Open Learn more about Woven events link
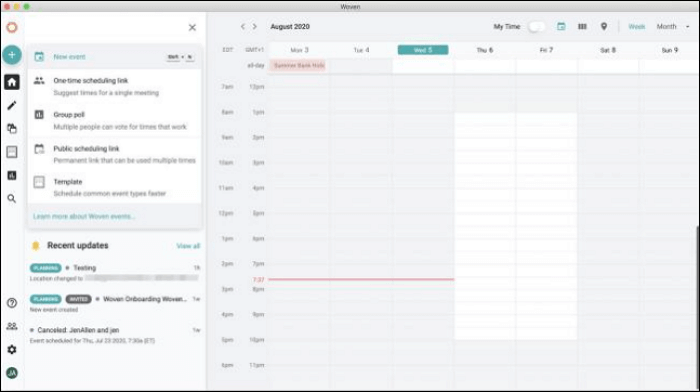Image resolution: width=700 pixels, height=392 pixels. (84, 217)
